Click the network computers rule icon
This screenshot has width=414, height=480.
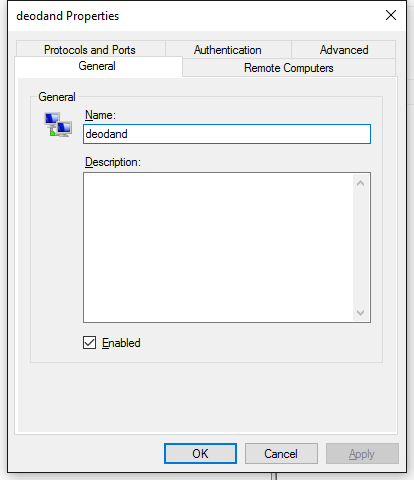pos(58,125)
